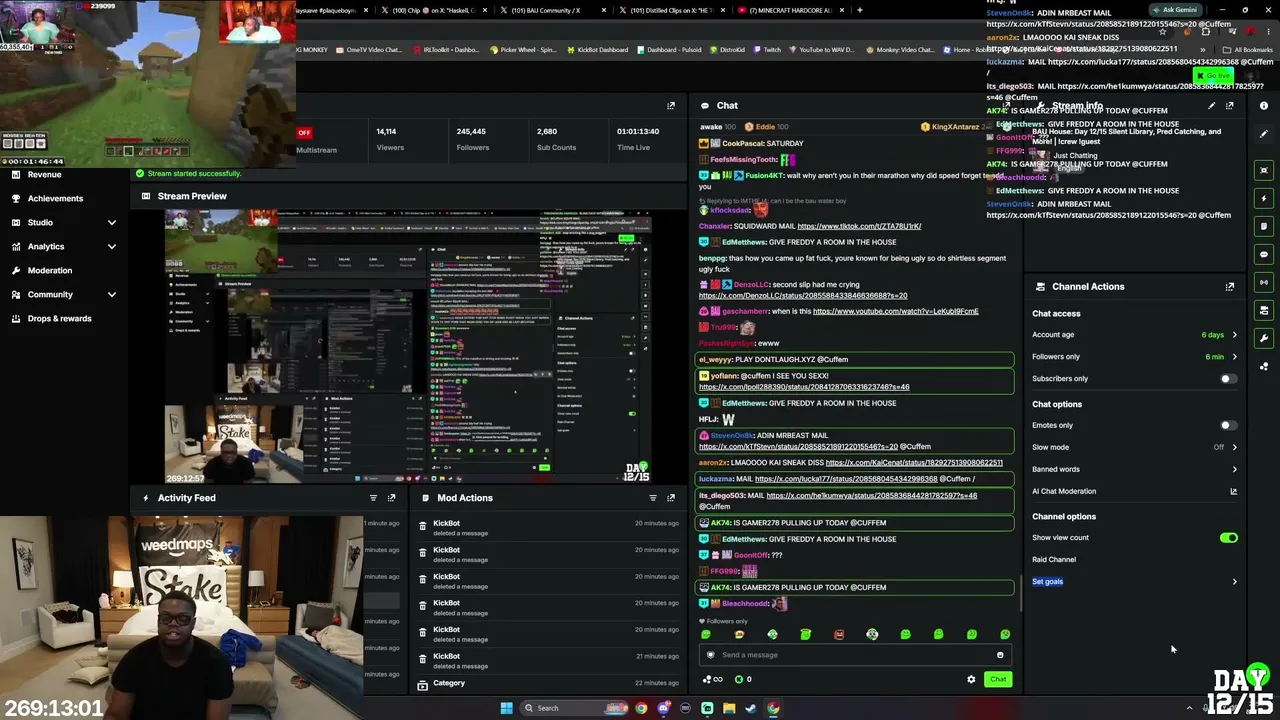The width and height of the screenshot is (1280, 720).
Task: Toggle Emotes only chat
Action: tap(1228, 426)
